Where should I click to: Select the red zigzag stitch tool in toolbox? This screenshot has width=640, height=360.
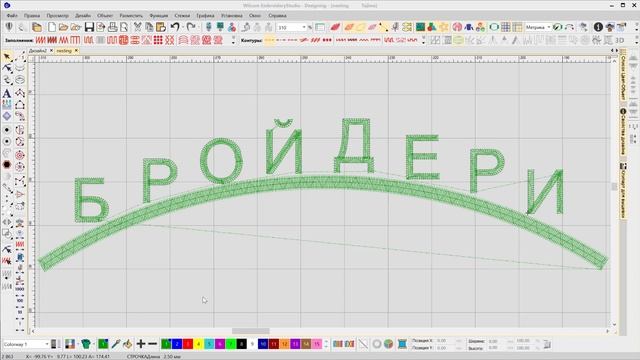click(20, 244)
